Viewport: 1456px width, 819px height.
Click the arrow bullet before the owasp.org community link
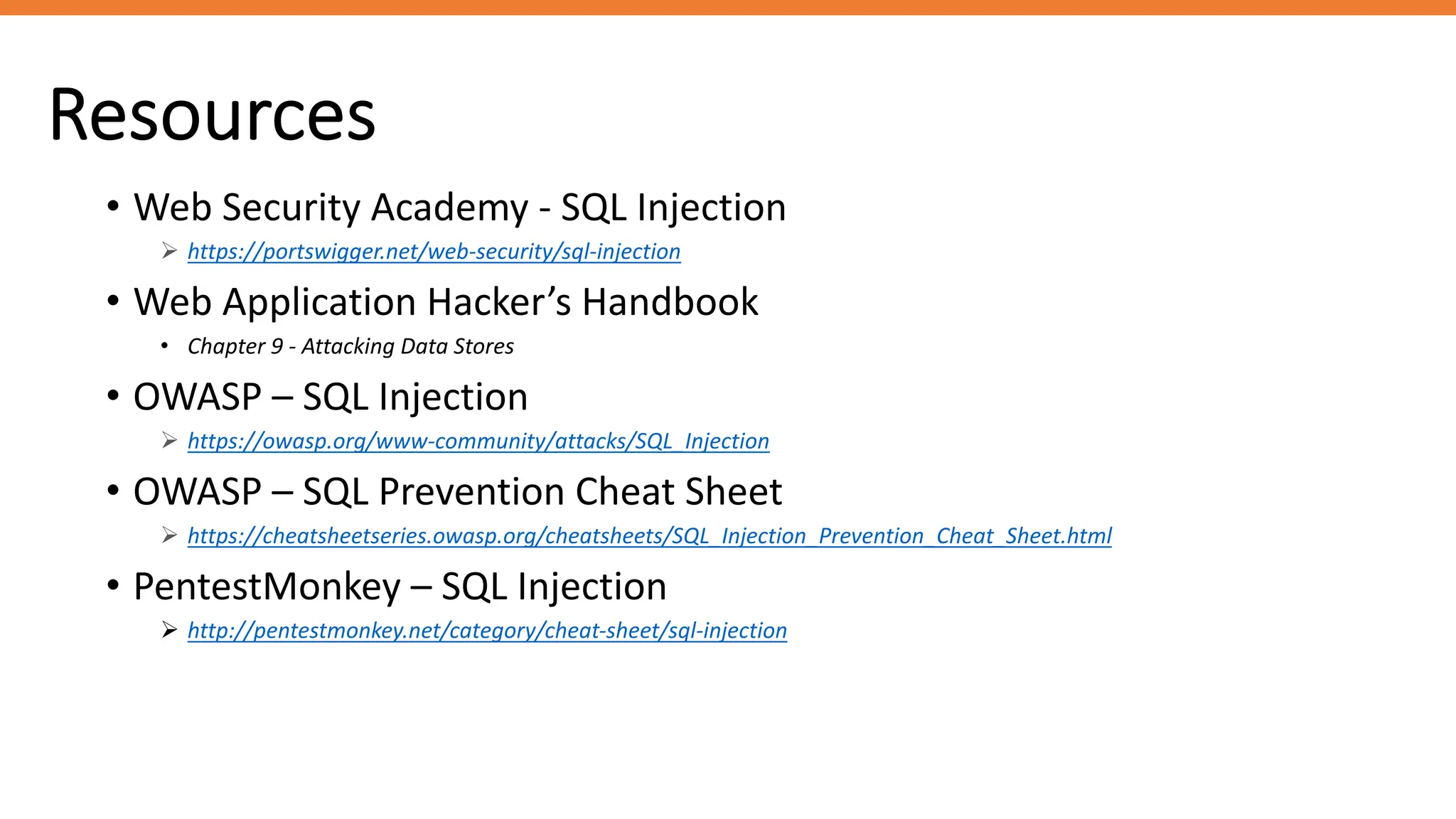pos(169,441)
